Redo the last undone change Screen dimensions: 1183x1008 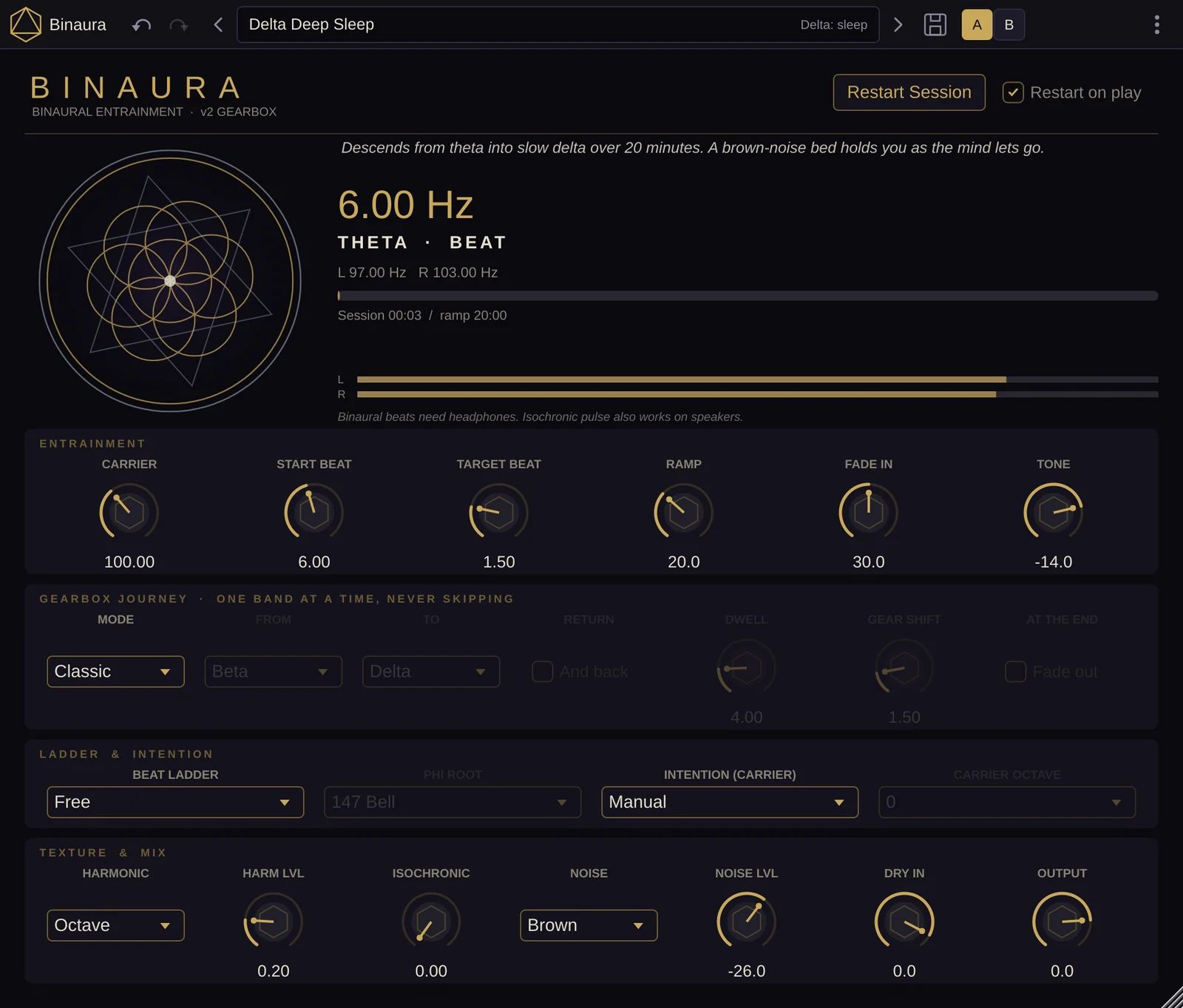click(178, 25)
